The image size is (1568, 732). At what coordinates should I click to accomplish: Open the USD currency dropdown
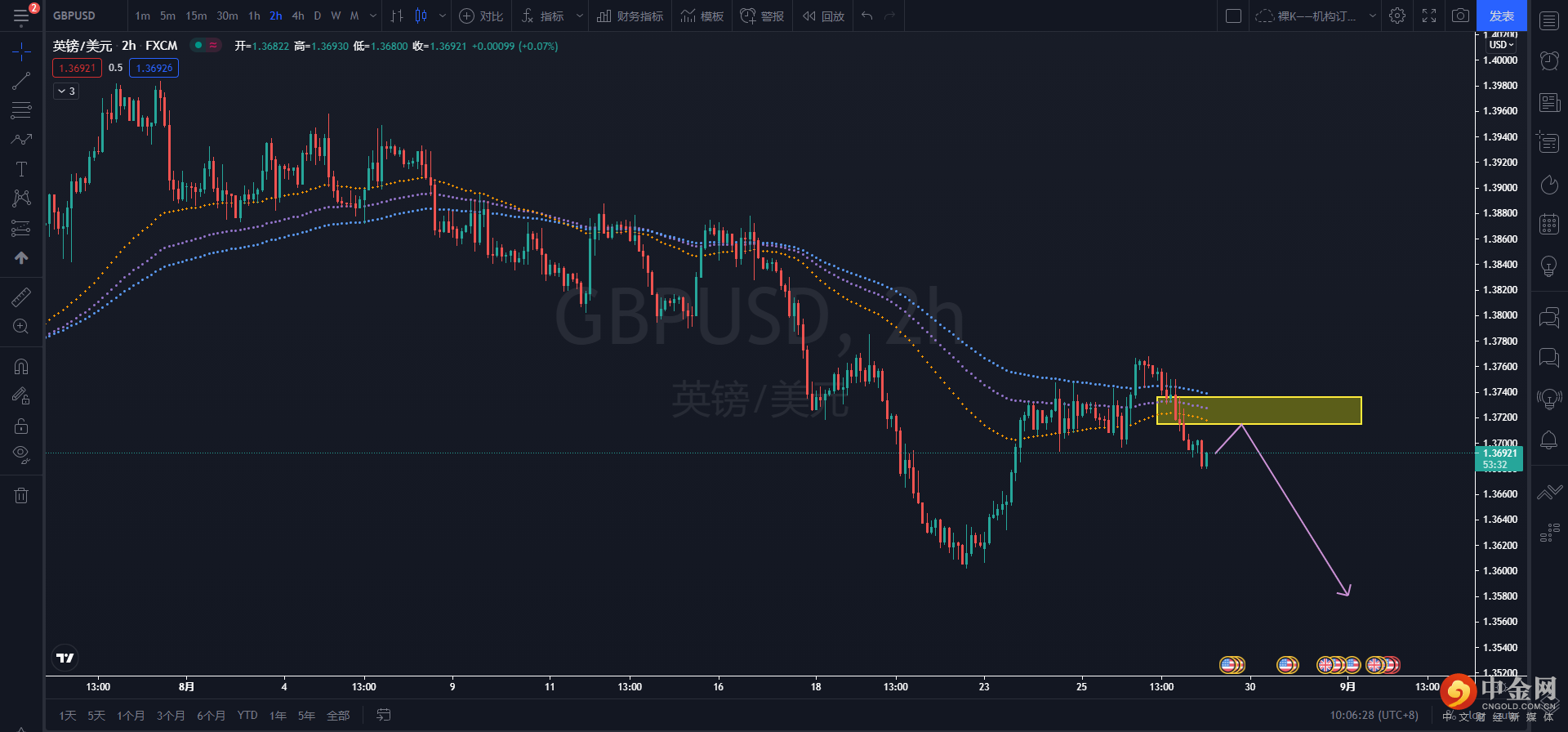(1501, 45)
